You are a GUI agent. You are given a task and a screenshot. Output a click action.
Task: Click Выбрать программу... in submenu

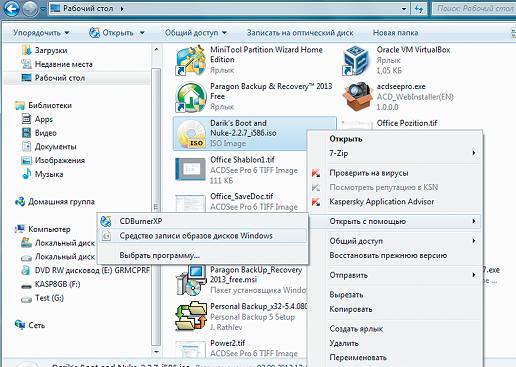pyautogui.click(x=203, y=256)
